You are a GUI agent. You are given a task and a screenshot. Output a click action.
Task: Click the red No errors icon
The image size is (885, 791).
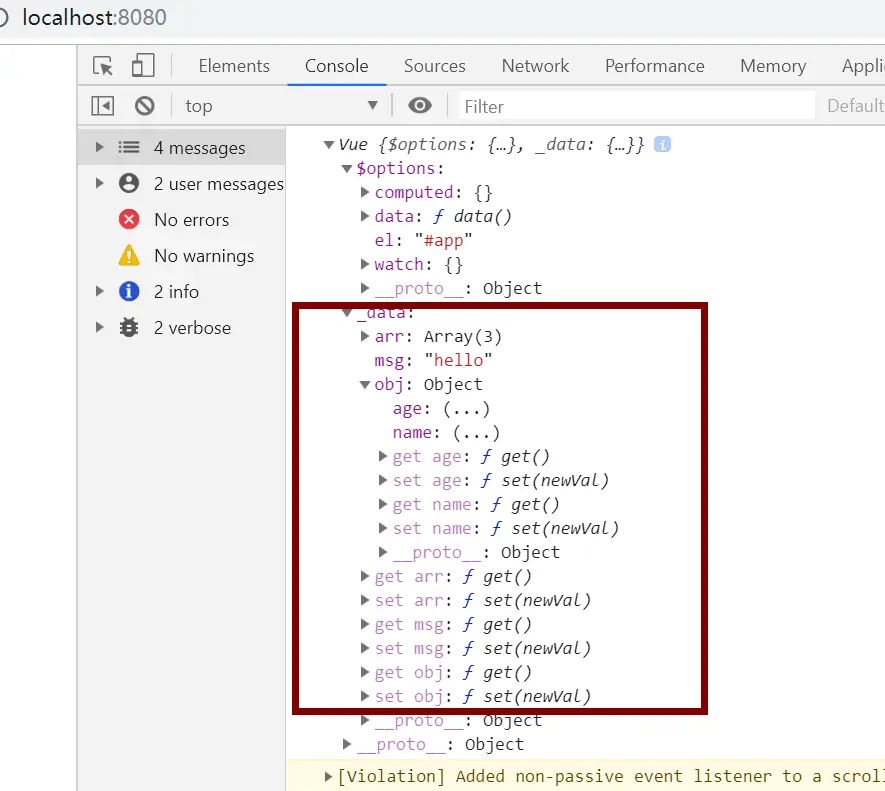pyautogui.click(x=129, y=220)
